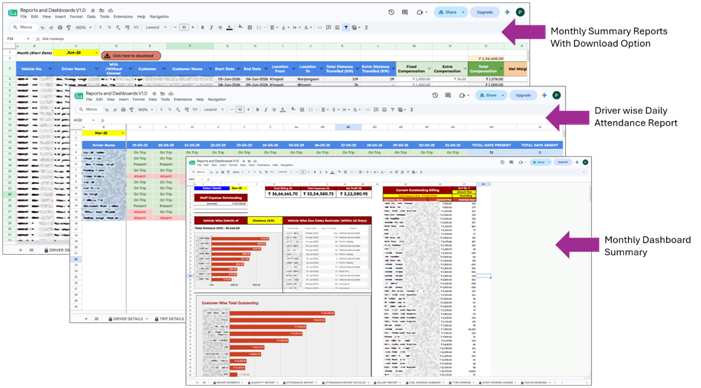Click functions sigma icon in Attendance Report toolbar
The image size is (701, 388).
[412, 110]
